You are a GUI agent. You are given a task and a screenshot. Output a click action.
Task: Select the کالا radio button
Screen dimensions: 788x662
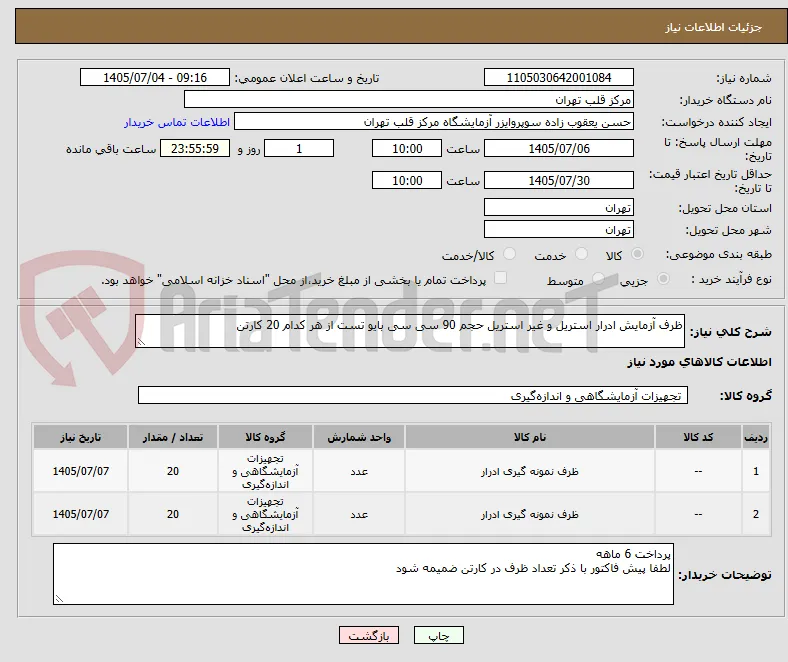637,254
